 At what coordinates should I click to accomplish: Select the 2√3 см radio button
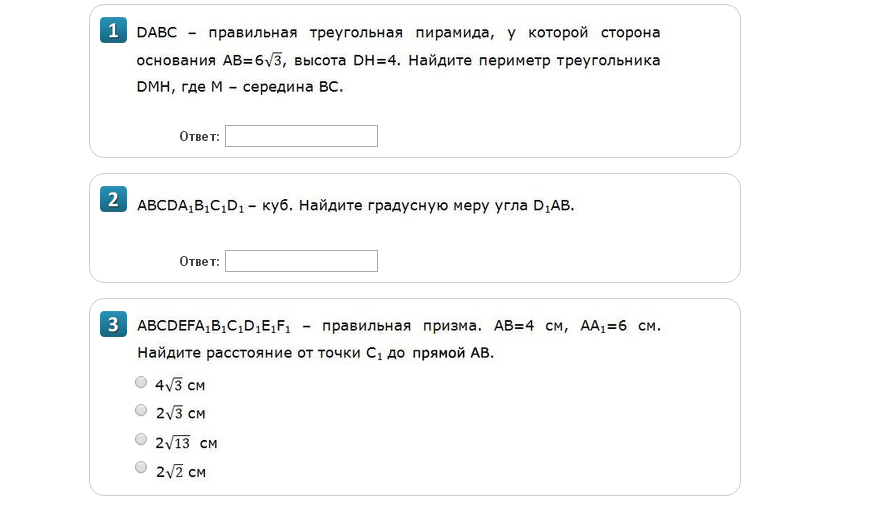coord(141,410)
